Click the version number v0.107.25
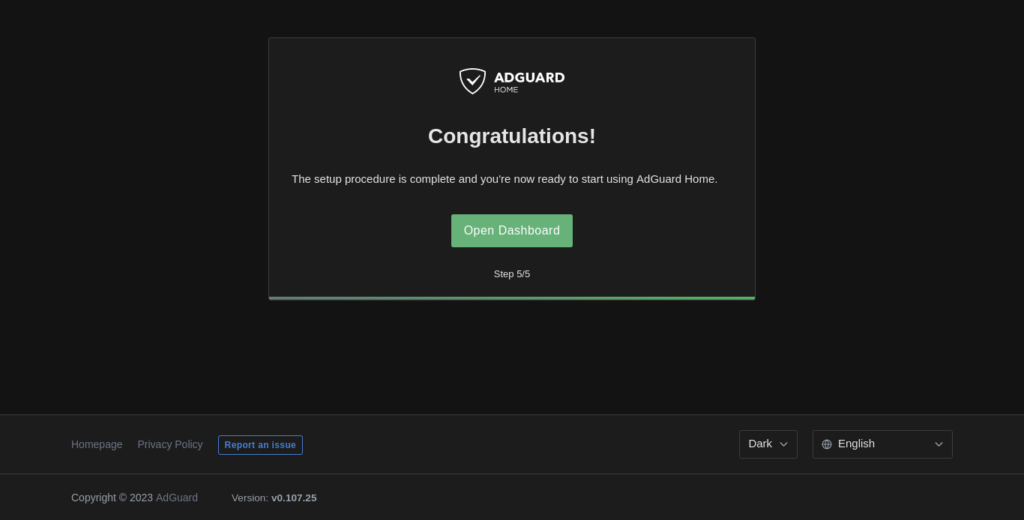The height and width of the screenshot is (520, 1024). click(294, 498)
